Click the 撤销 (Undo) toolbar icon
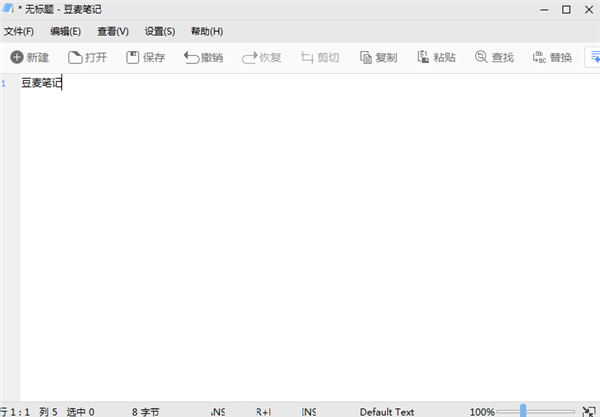600x417 pixels. [x=191, y=57]
